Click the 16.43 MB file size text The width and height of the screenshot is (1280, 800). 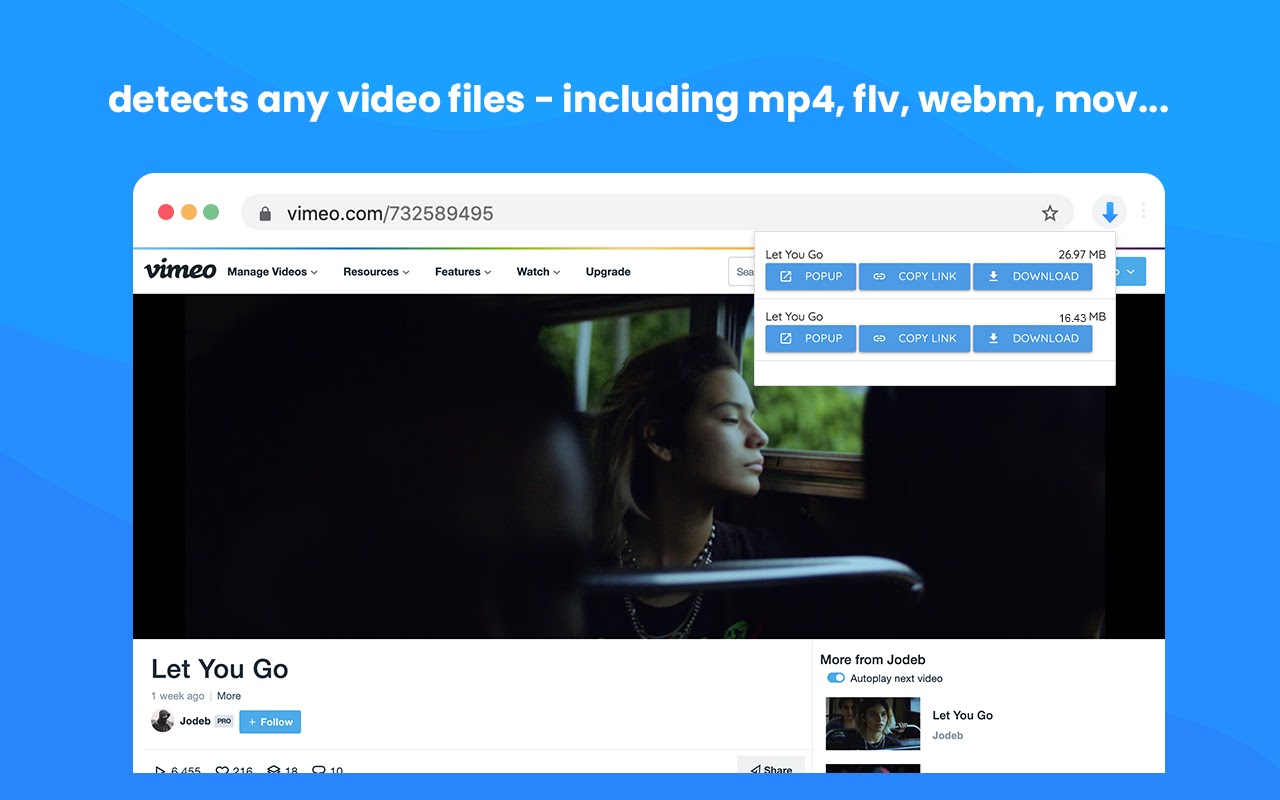coord(1082,317)
